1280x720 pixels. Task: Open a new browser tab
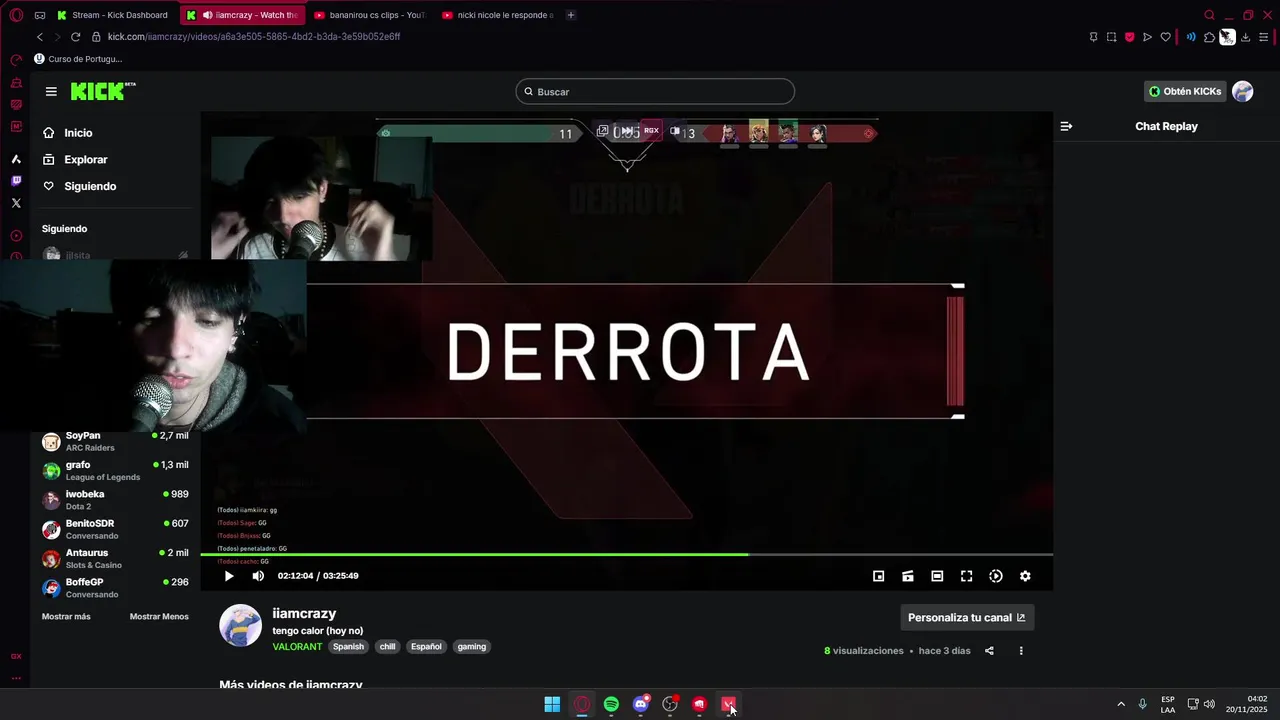coord(571,15)
